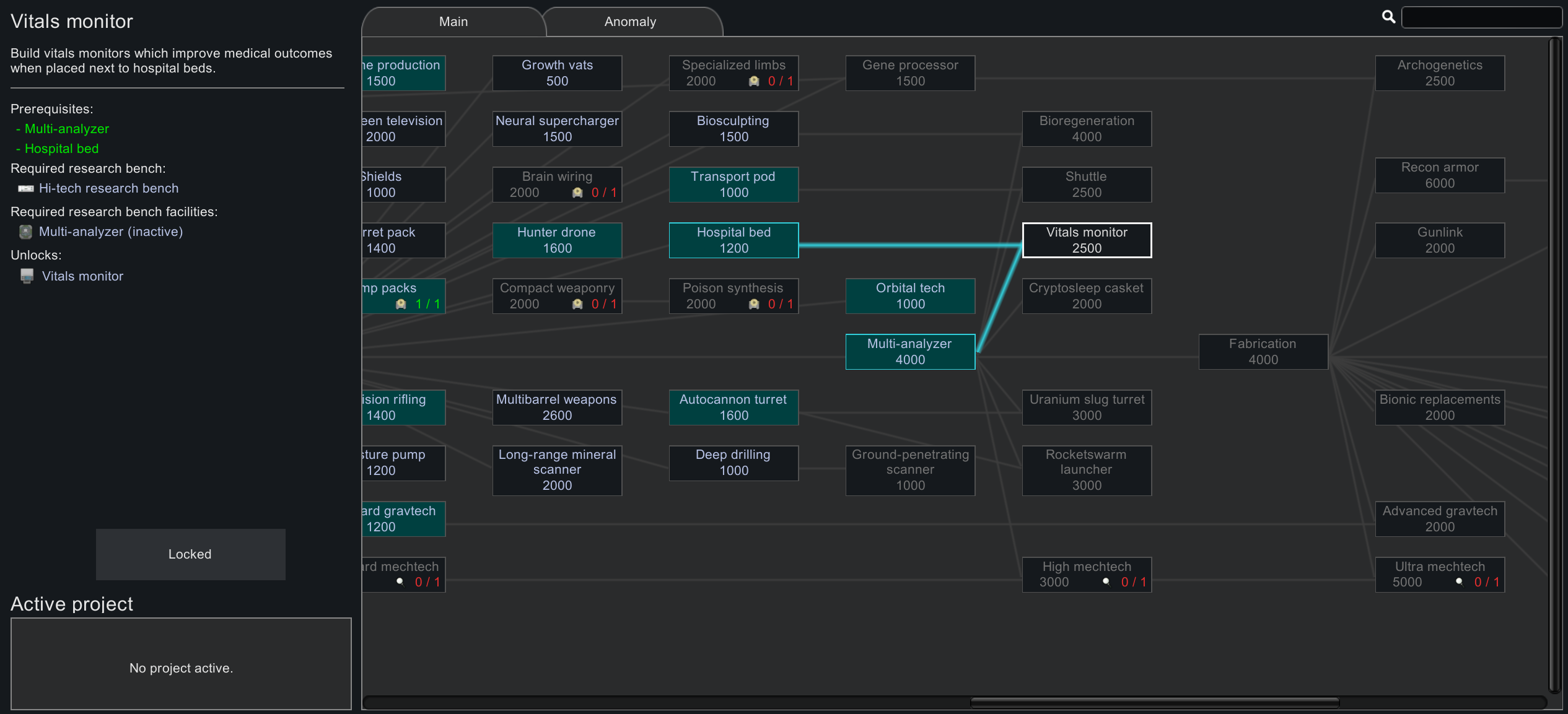The width and height of the screenshot is (1568, 714).
Task: Select the Fabrication research node
Action: point(1263,352)
